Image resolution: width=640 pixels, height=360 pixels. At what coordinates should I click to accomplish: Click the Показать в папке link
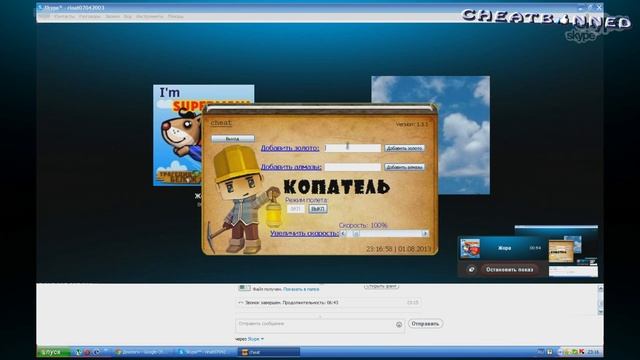(301, 289)
